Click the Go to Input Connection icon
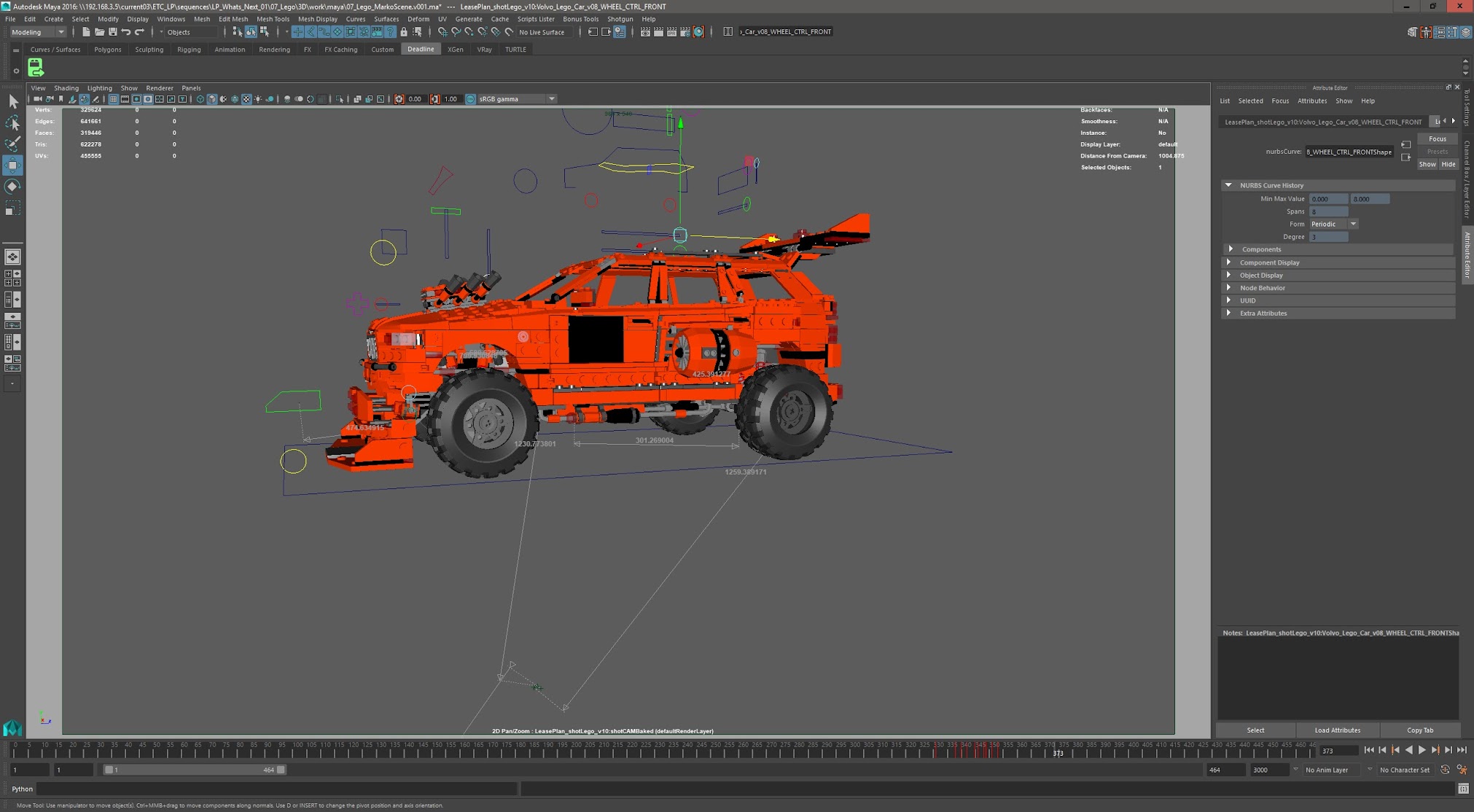Viewport: 1474px width, 812px height. (1405, 144)
